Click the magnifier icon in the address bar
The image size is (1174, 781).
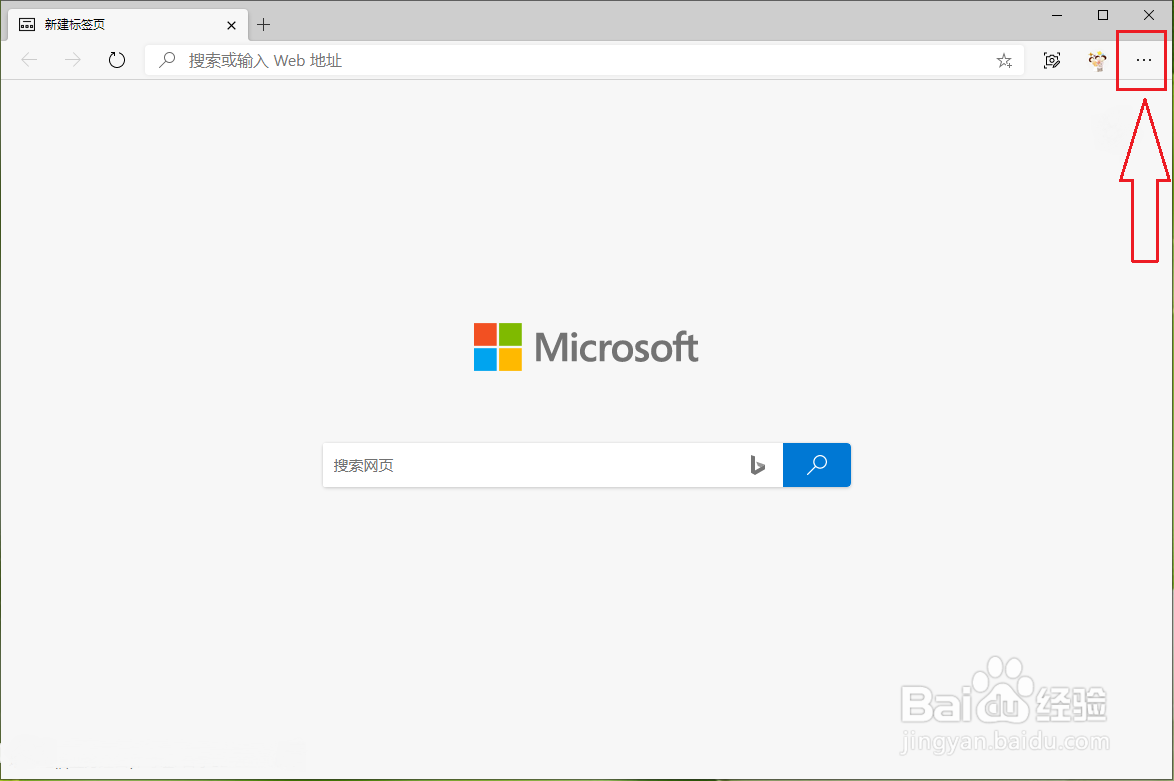tap(168, 60)
